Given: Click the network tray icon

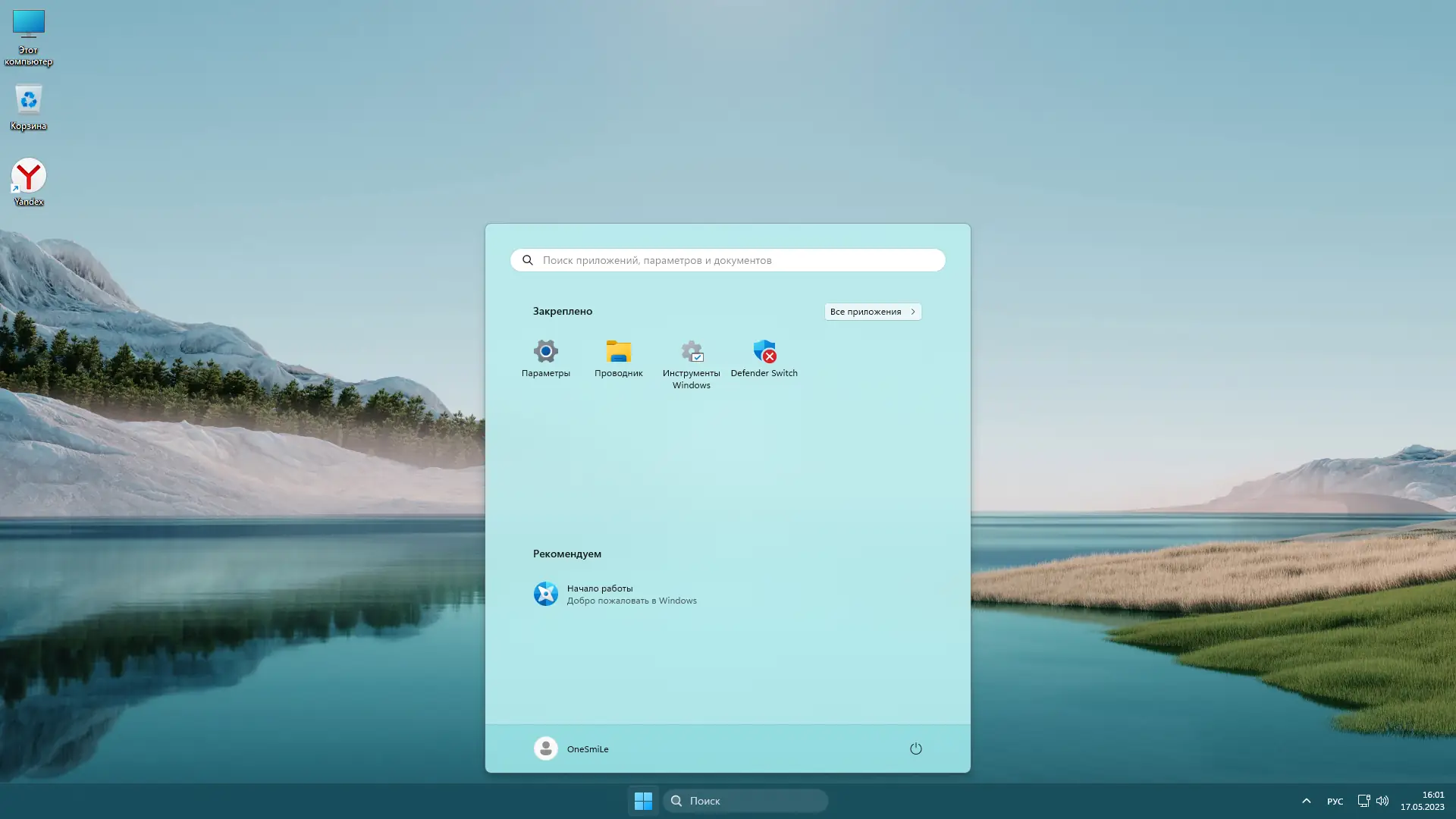Looking at the screenshot, I should tap(1363, 801).
